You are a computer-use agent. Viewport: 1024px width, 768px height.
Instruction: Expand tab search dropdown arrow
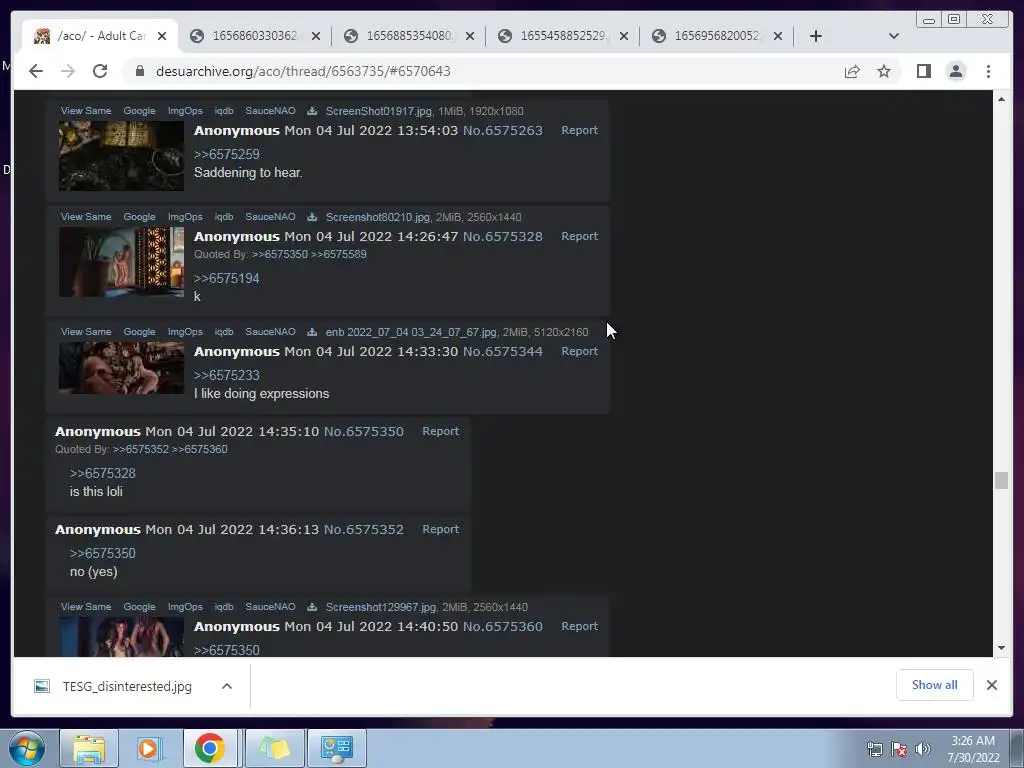(x=894, y=36)
